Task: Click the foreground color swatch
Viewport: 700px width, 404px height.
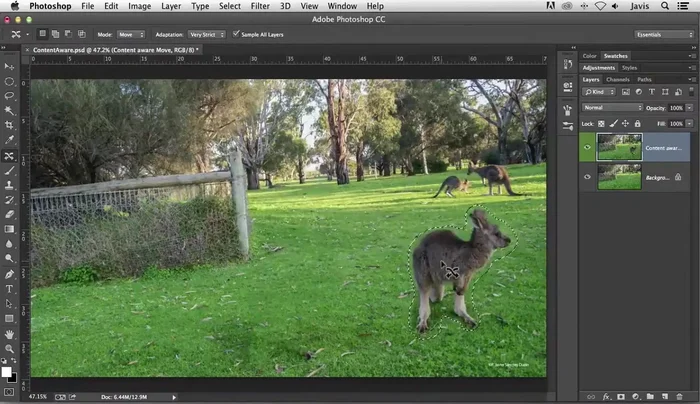Action: pyautogui.click(x=6, y=372)
